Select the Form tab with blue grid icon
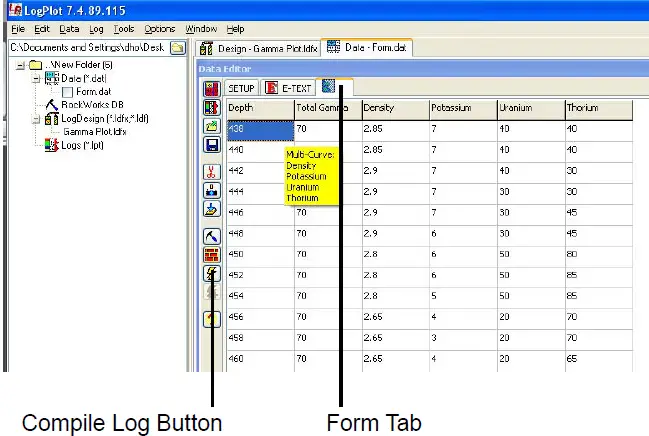This screenshot has height=436, width=649. coord(334,87)
